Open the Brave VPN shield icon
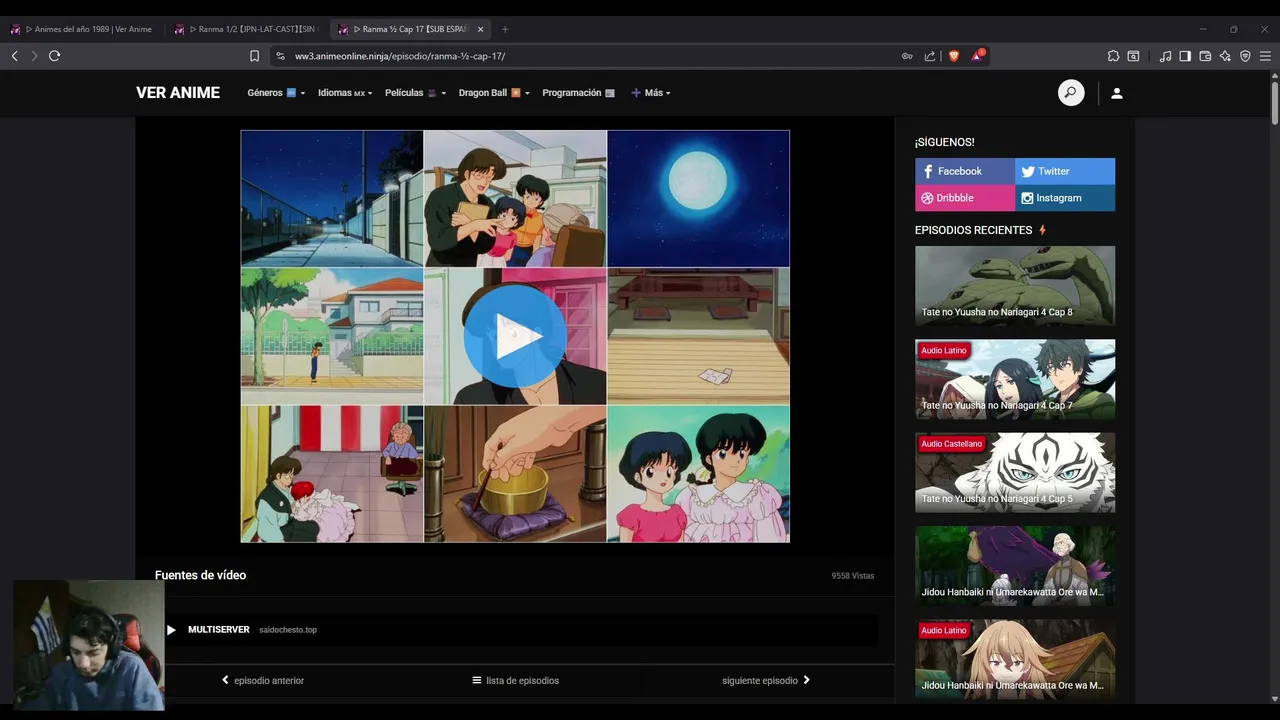This screenshot has width=1280, height=720. 1245,56
